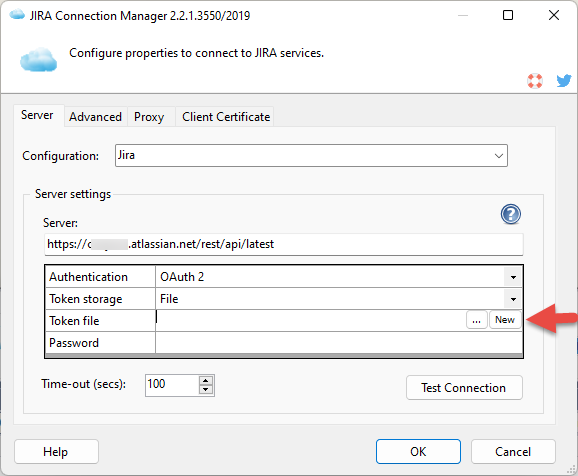Click the Time-out value field showing 100
Image resolution: width=578 pixels, height=476 pixels.
(x=172, y=385)
